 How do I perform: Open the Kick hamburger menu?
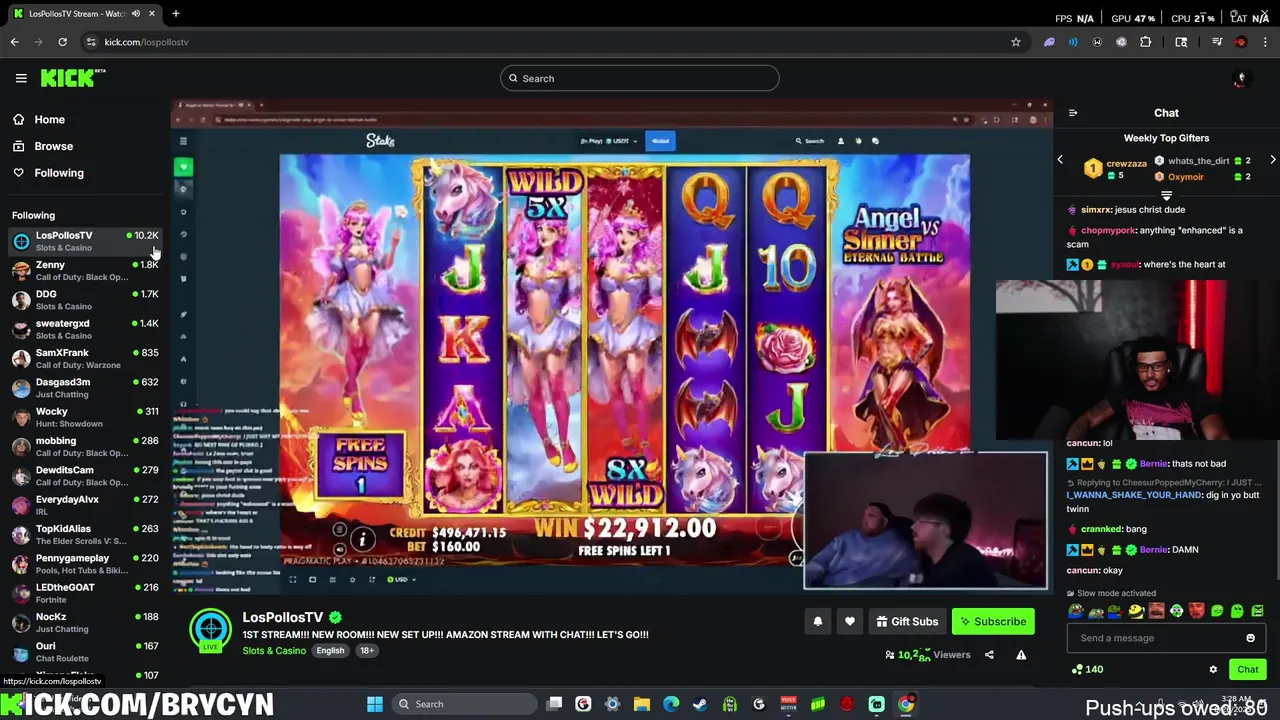[x=21, y=78]
